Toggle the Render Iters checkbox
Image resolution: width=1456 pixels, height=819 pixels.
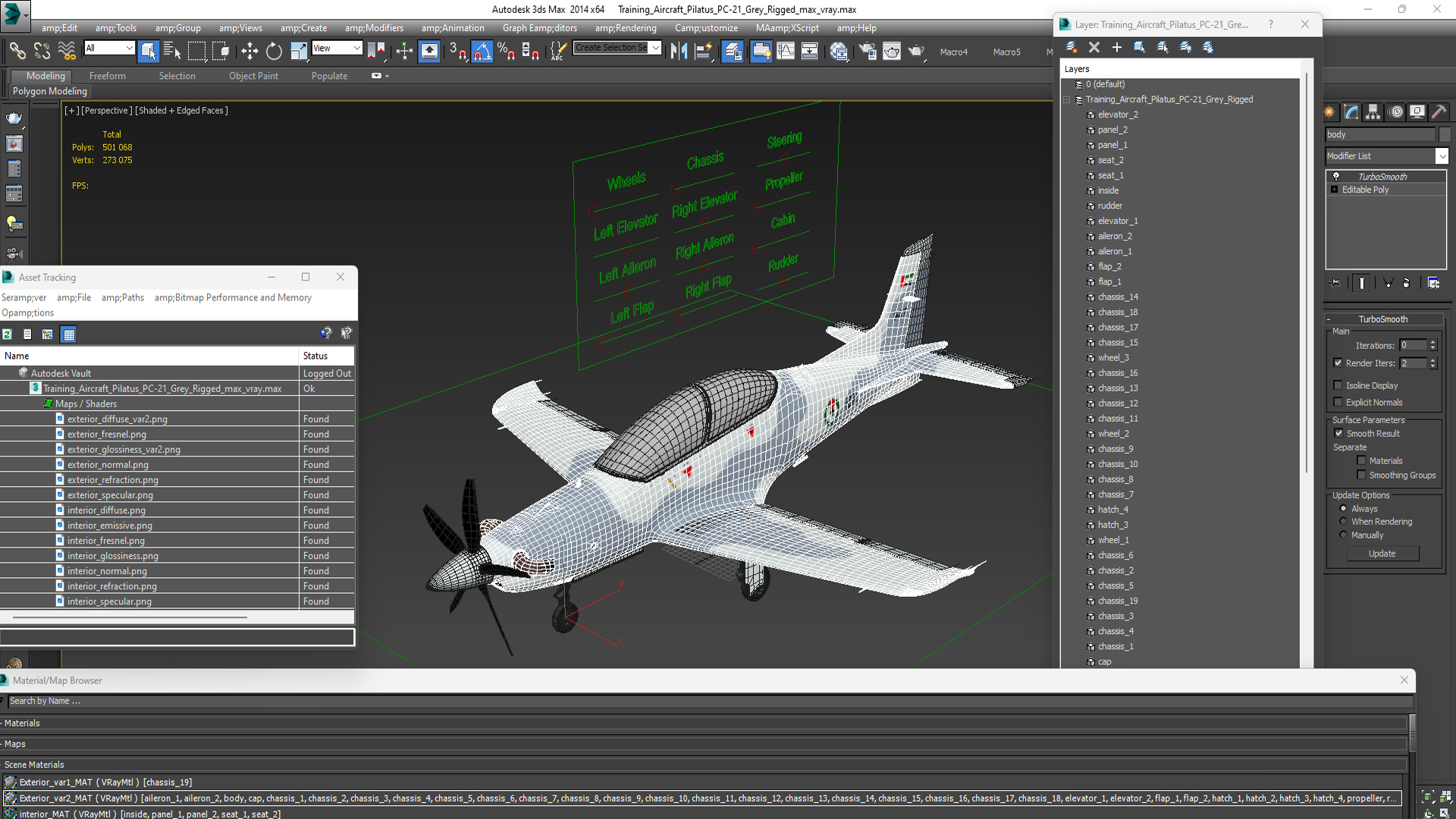tap(1338, 363)
